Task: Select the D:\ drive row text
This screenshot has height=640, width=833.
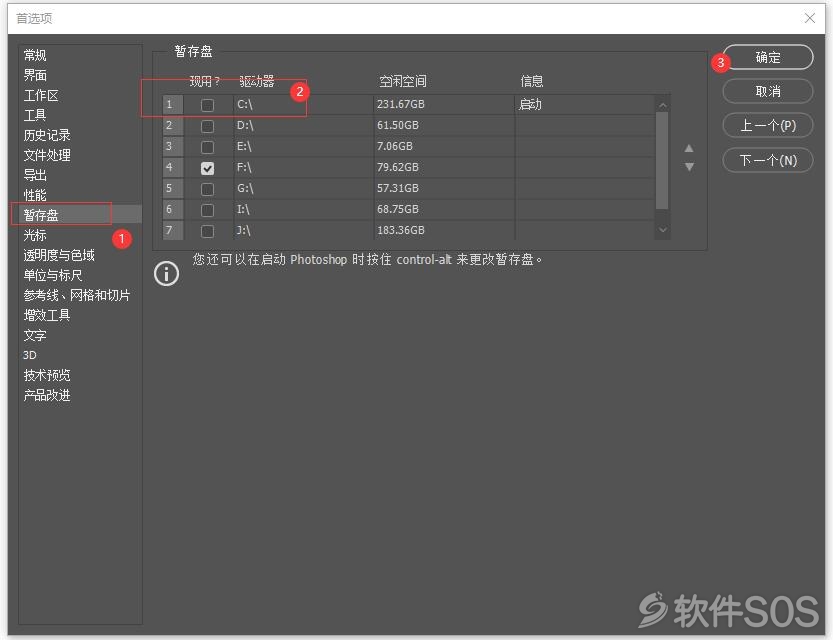Action: pyautogui.click(x=245, y=125)
